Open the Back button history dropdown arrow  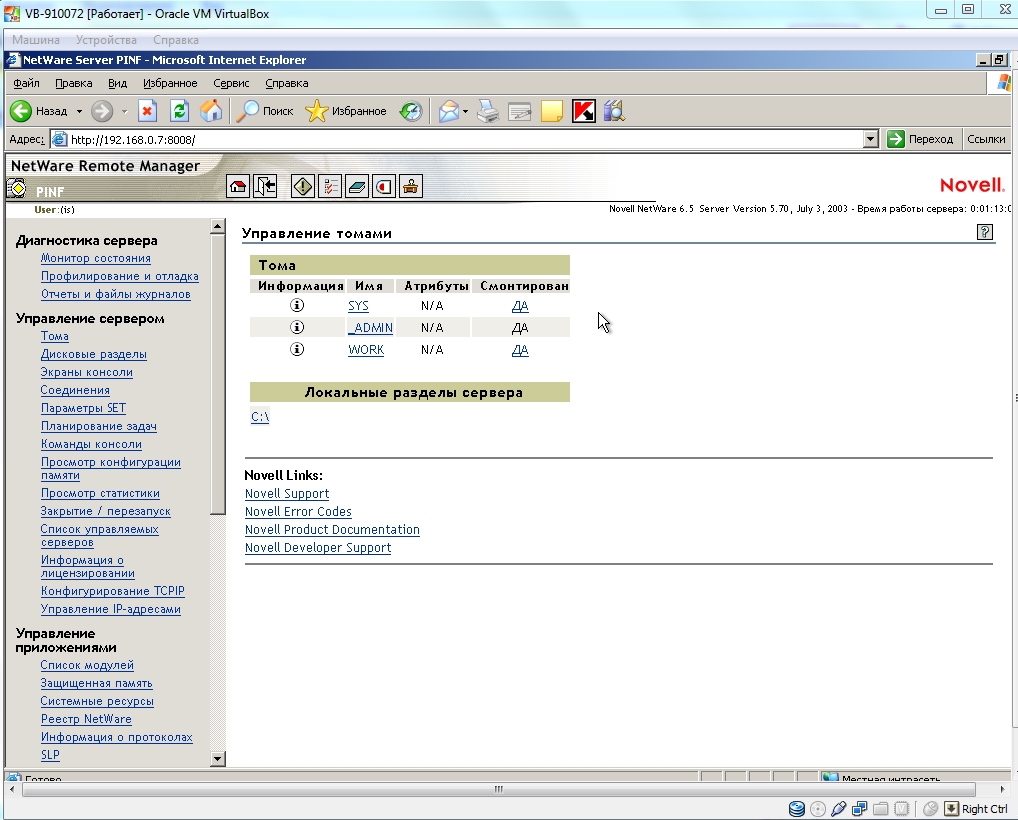[79, 112]
